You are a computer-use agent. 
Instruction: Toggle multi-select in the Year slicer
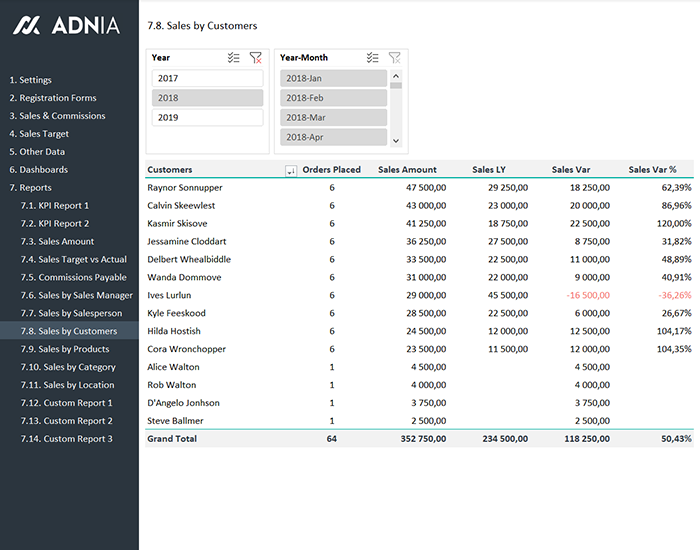[233, 58]
